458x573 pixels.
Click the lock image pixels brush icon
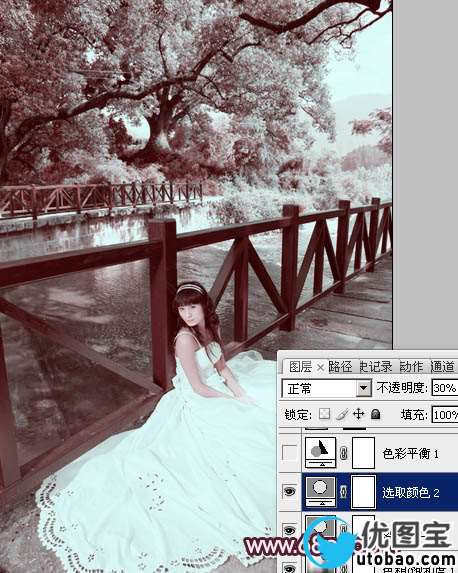coord(342,414)
